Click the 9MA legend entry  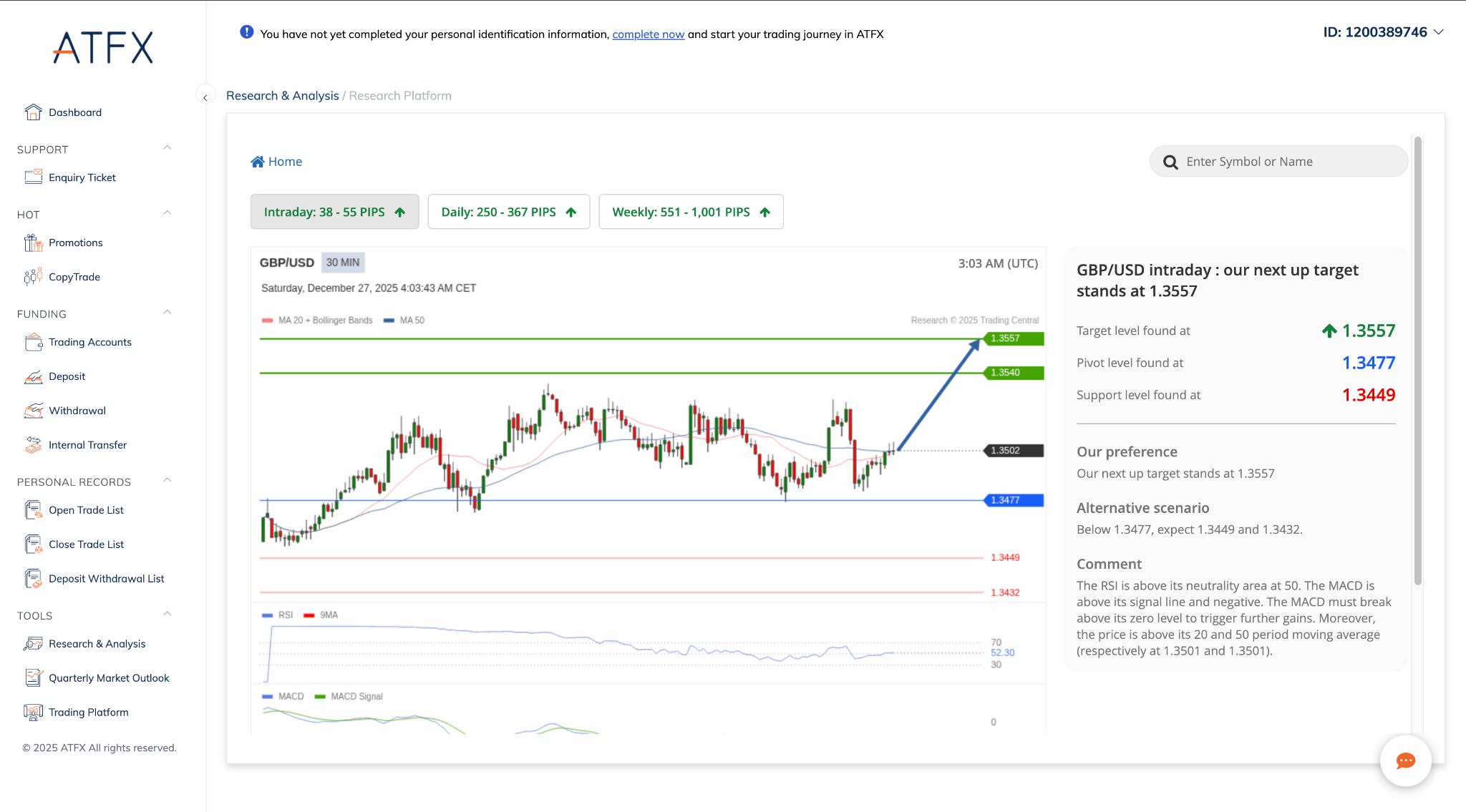tap(321, 615)
